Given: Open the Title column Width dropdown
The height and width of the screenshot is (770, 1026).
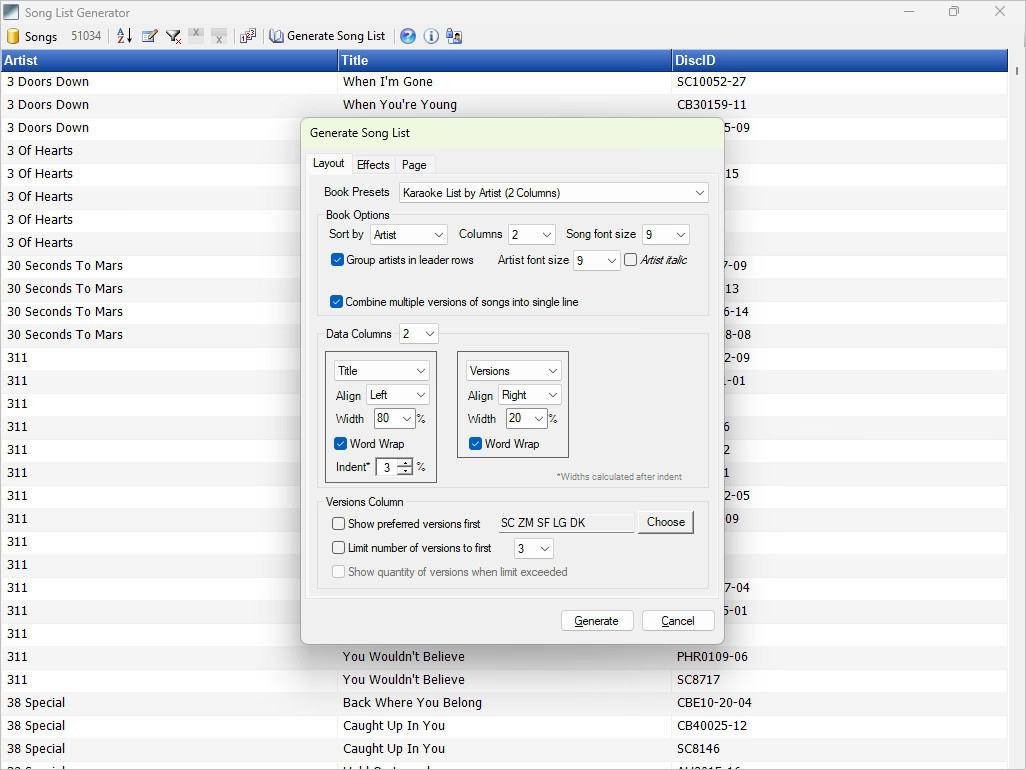Looking at the screenshot, I should 395,419.
